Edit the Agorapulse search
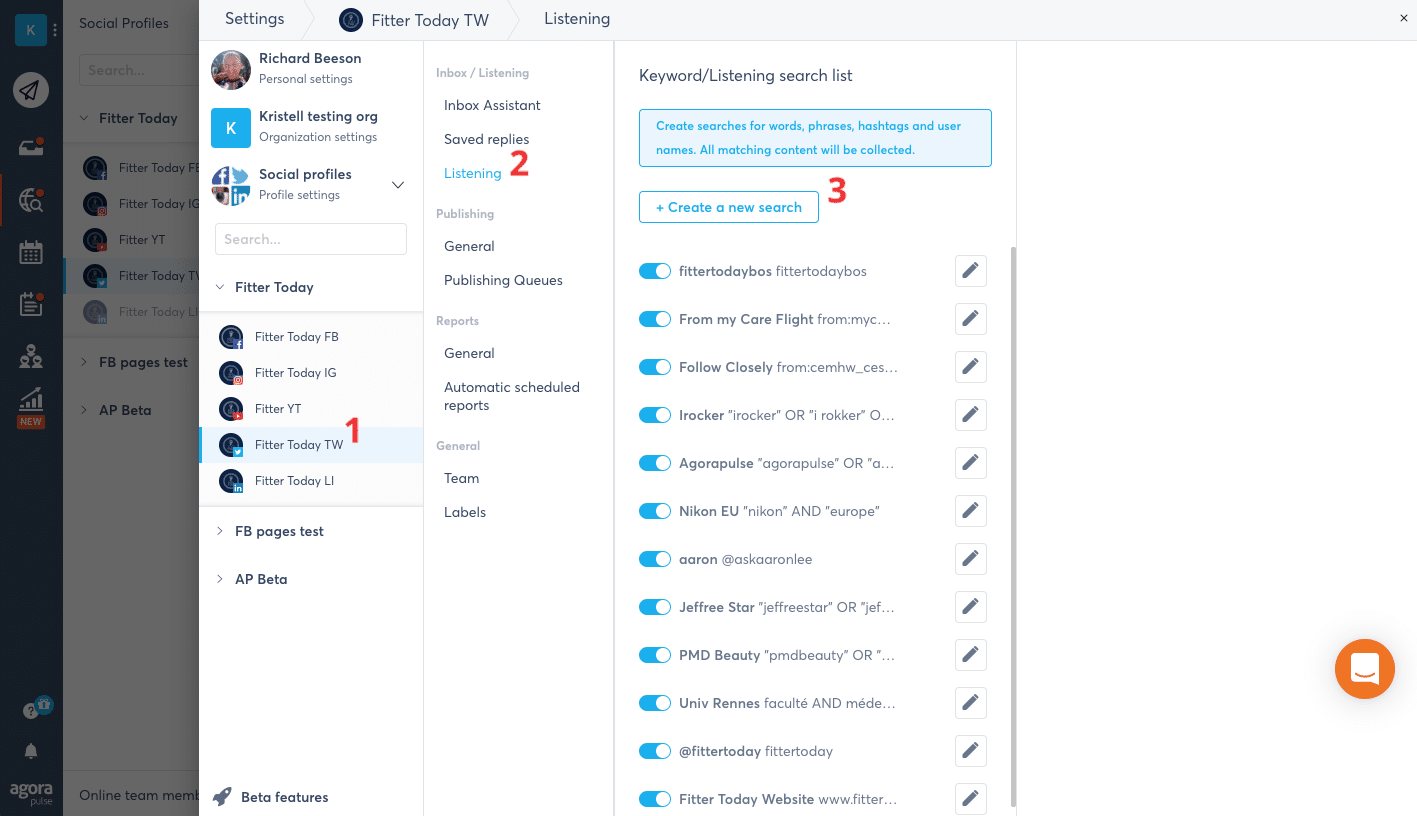Screen dimensions: 1417x816 pos(970,463)
